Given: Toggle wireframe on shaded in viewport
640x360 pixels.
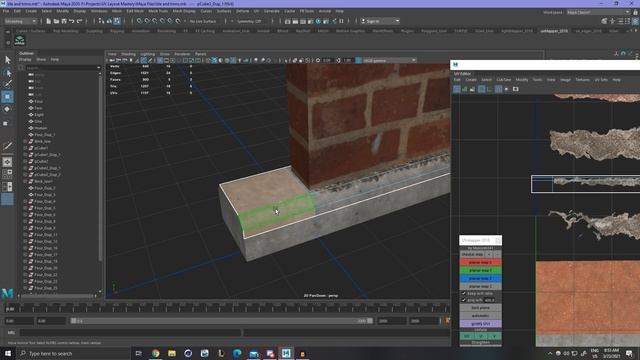Looking at the screenshot, I should click(227, 60).
